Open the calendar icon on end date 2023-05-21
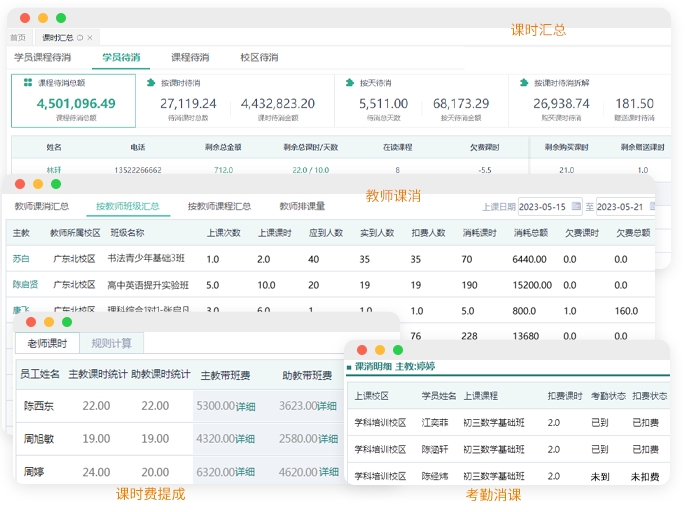Viewport: 686px width, 512px height. [651, 207]
